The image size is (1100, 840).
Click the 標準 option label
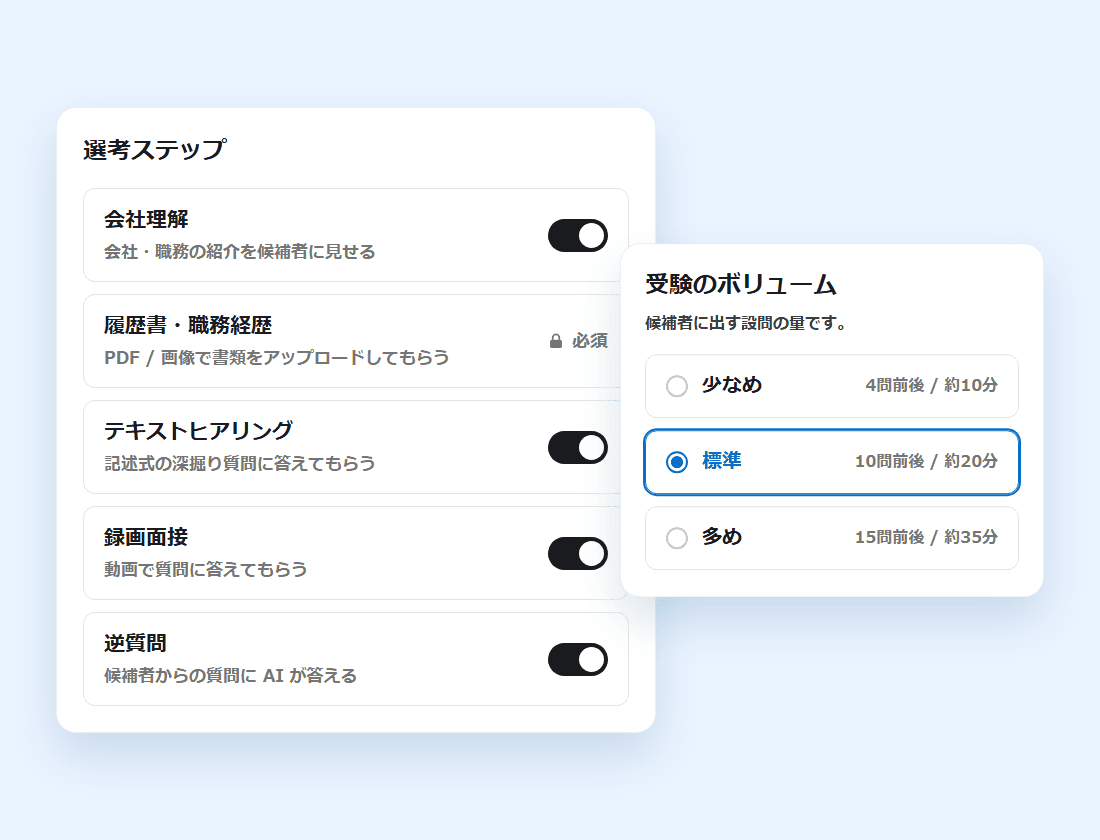722,460
